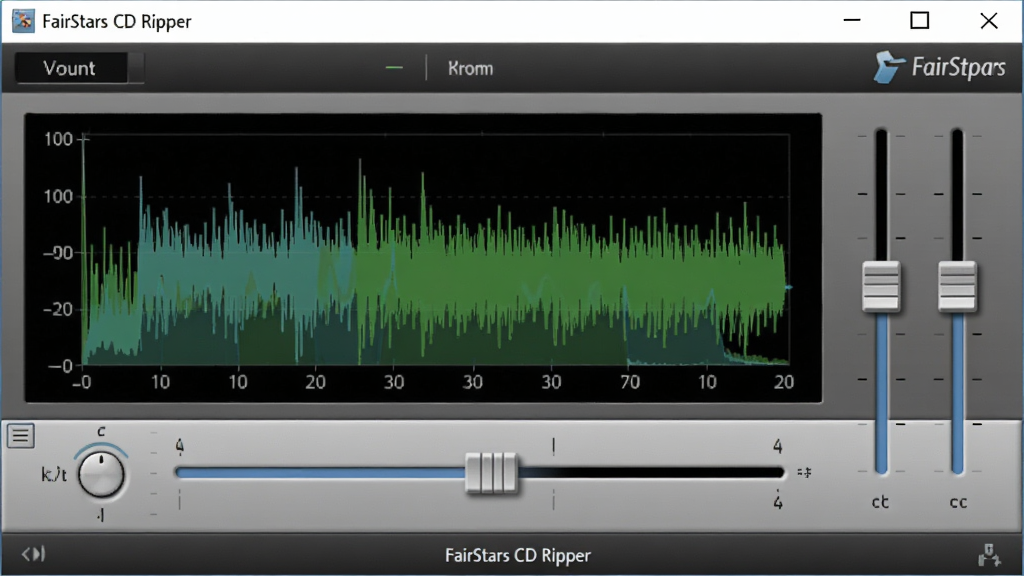Image resolution: width=1024 pixels, height=576 pixels.
Task: Click the 70 mark on waveform time axis
Action: (630, 382)
